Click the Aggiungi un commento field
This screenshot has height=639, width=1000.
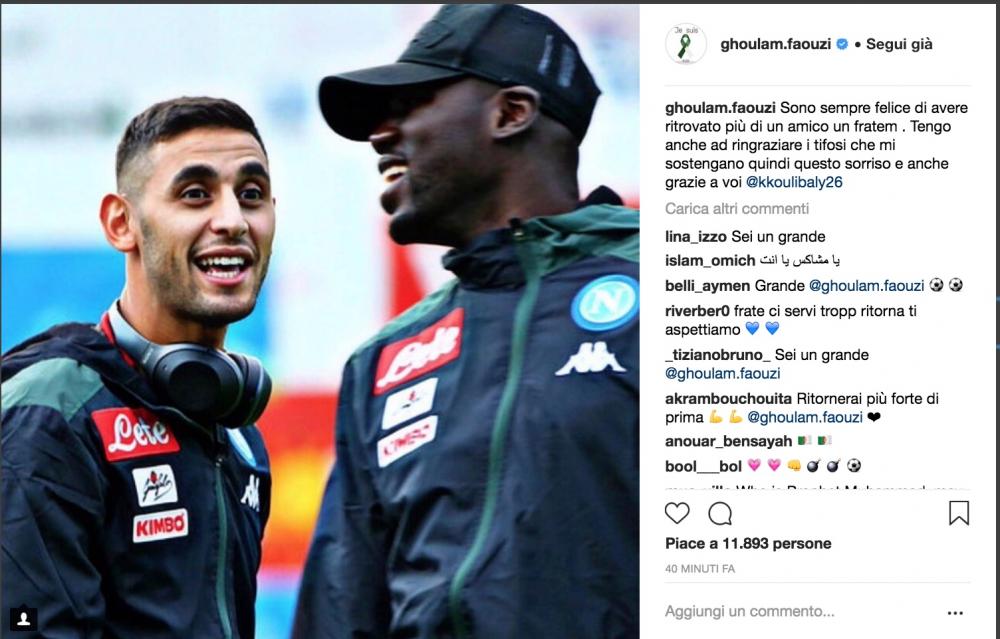tap(749, 611)
